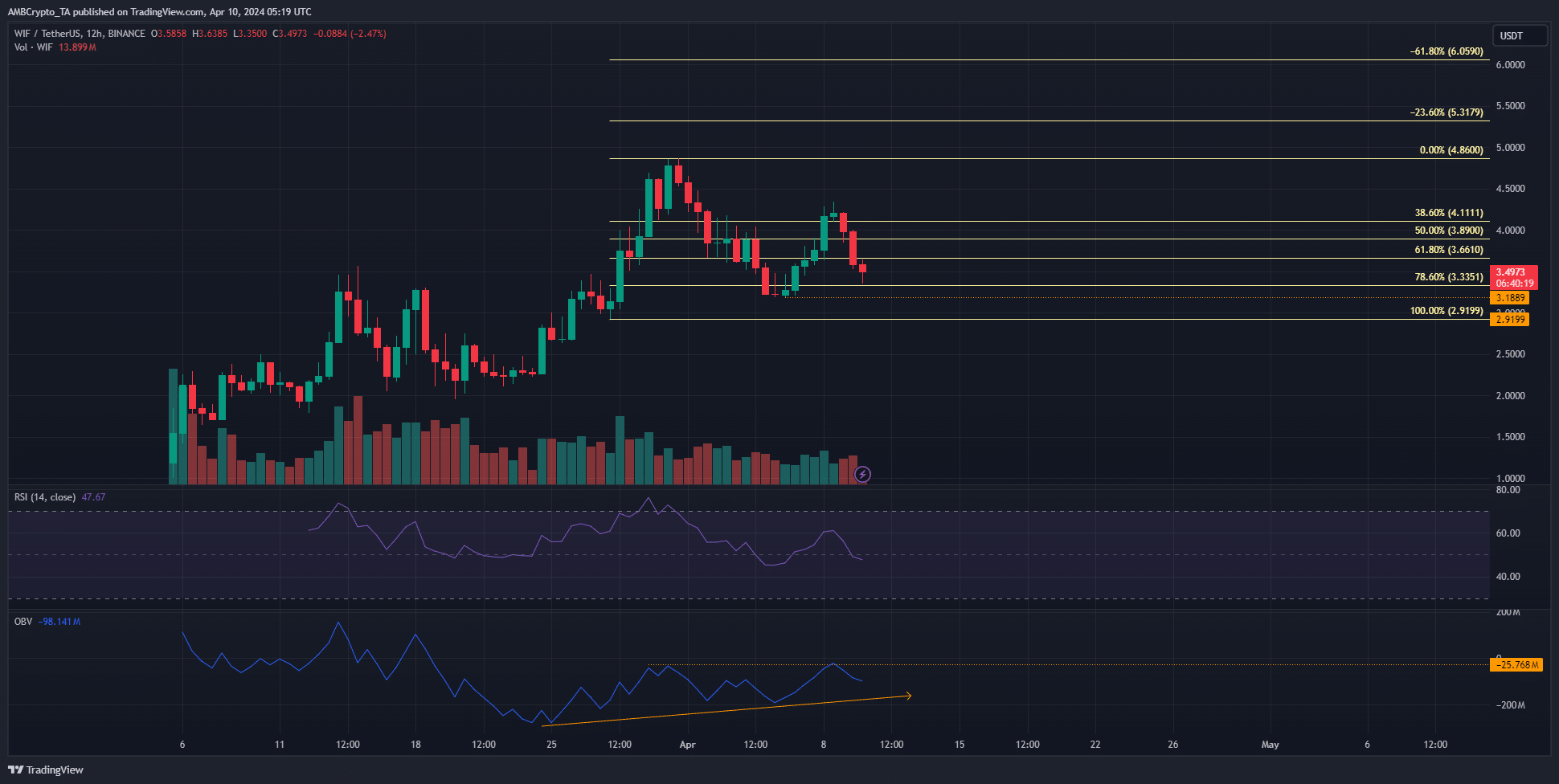Click the Apr label on time axis
The width and height of the screenshot is (1559, 784).
click(687, 745)
